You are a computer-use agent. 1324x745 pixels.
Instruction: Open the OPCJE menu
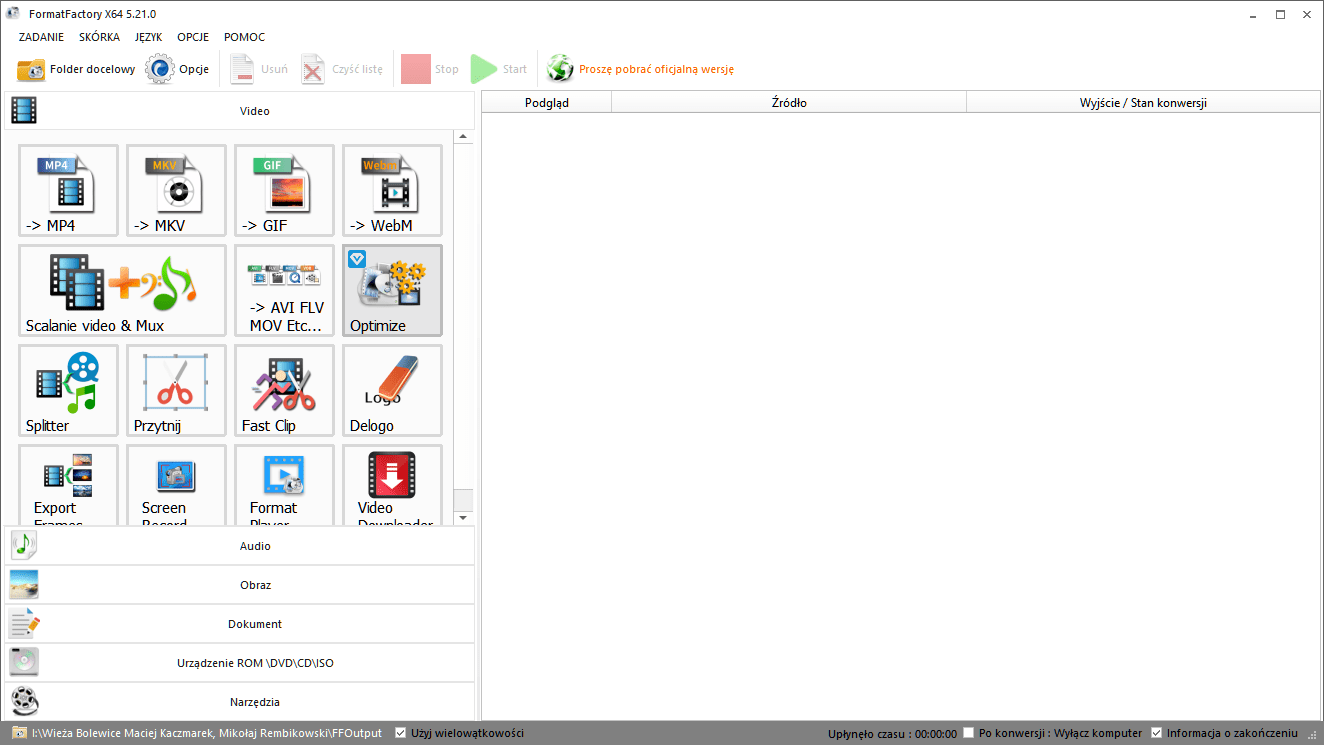[193, 37]
